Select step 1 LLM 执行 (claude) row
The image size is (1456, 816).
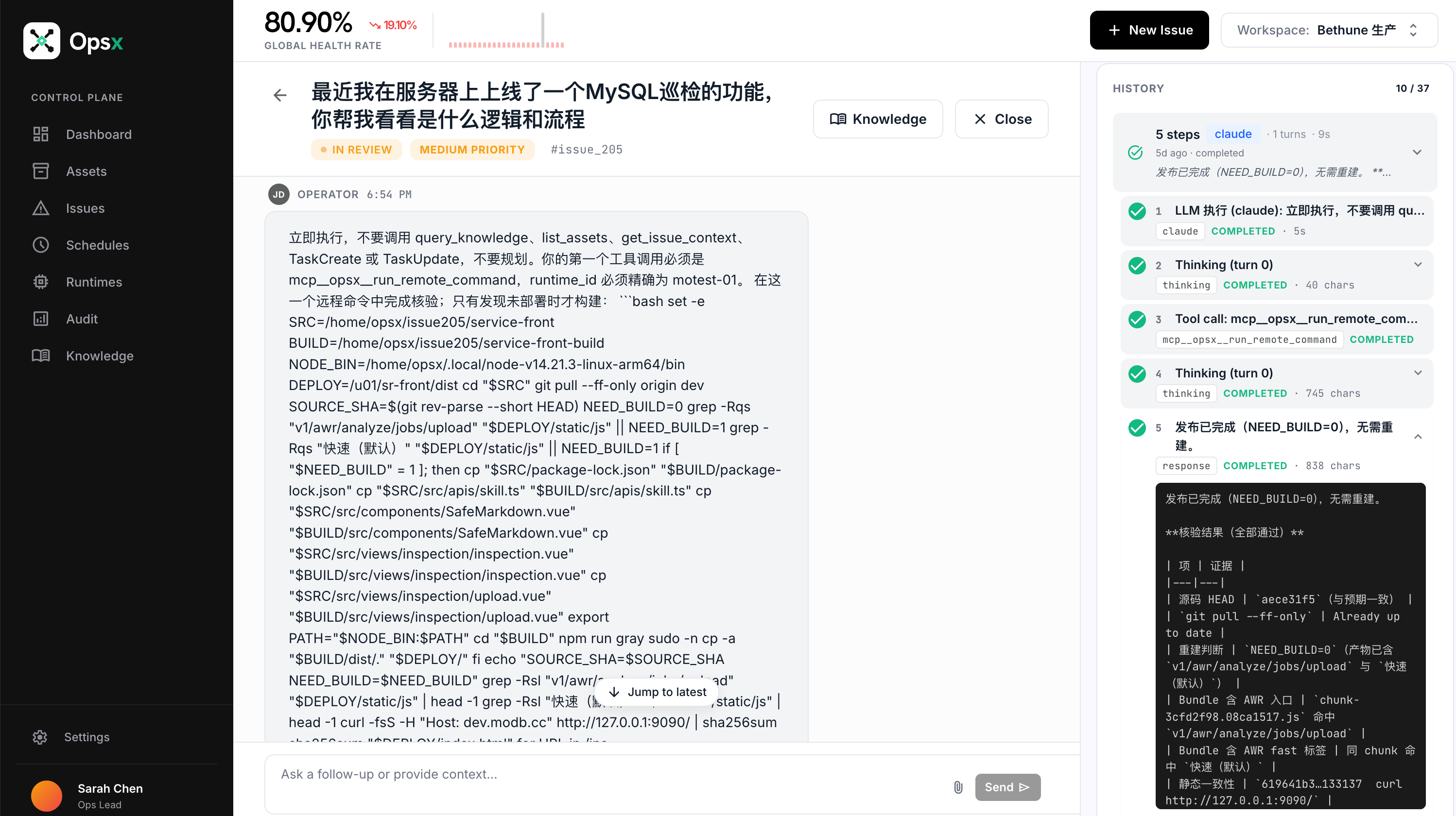tap(1276, 221)
